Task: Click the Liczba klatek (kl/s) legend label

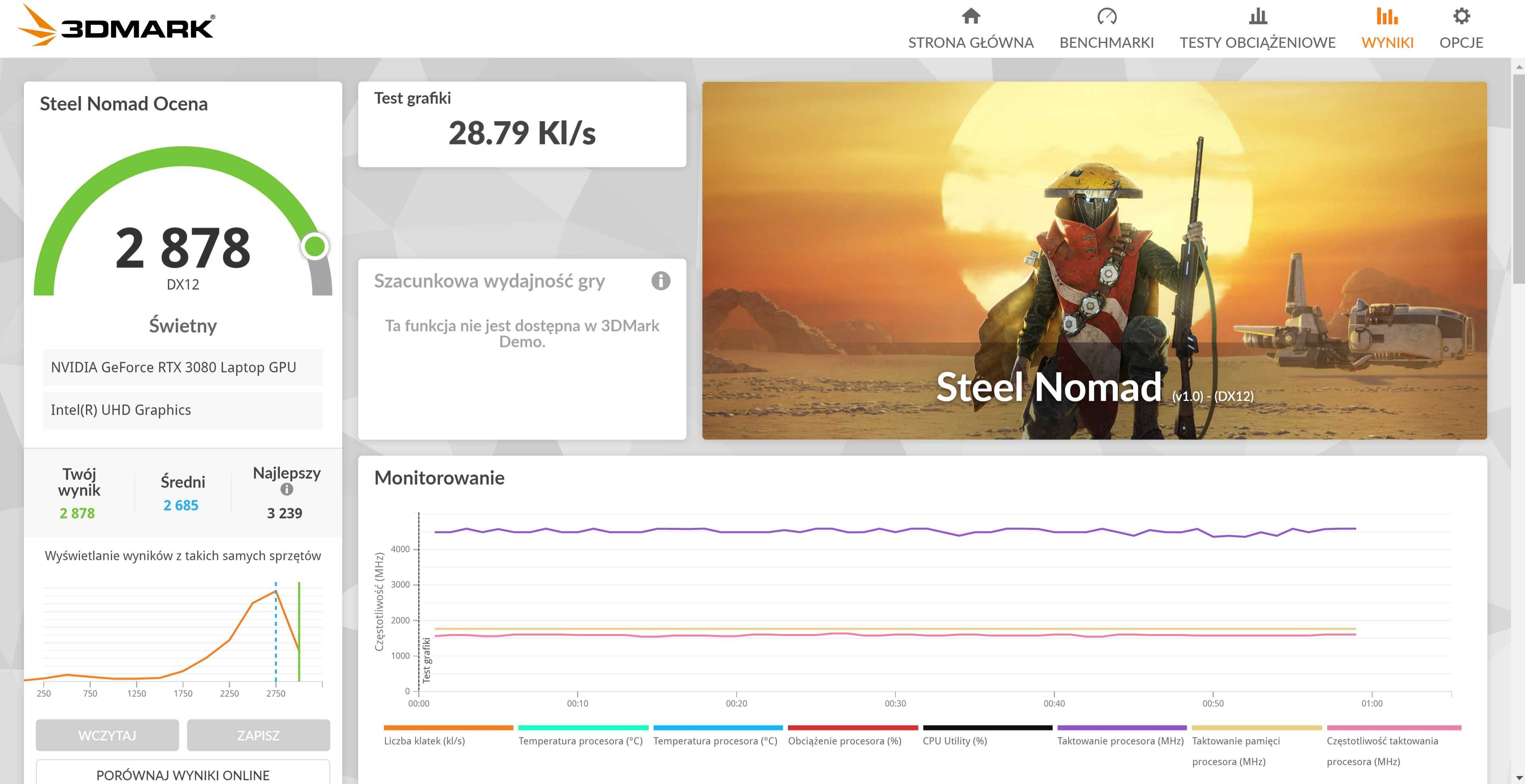Action: coord(425,741)
